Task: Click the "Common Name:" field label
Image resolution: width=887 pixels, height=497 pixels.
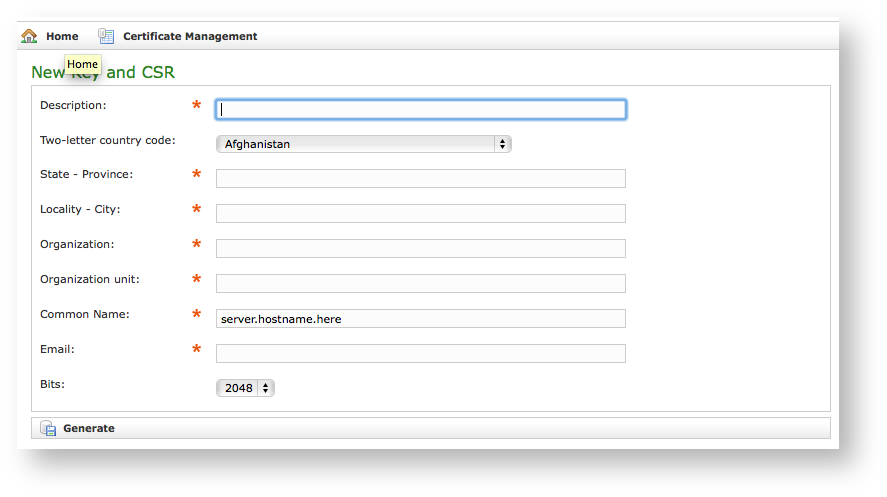Action: pos(85,314)
